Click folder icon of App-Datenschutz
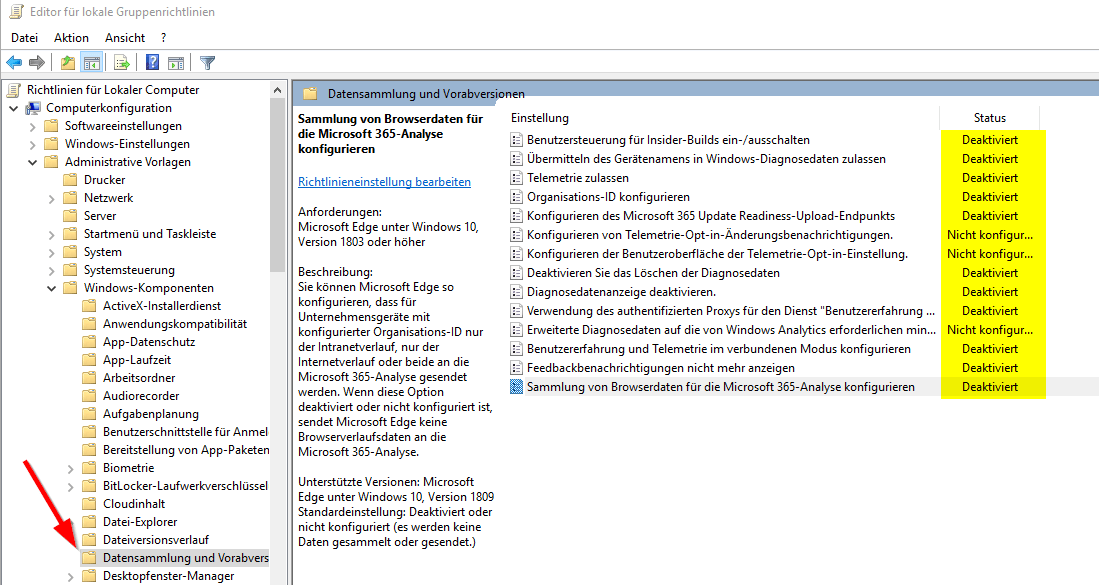Screen dimensions: 1099x585 click(x=89, y=342)
